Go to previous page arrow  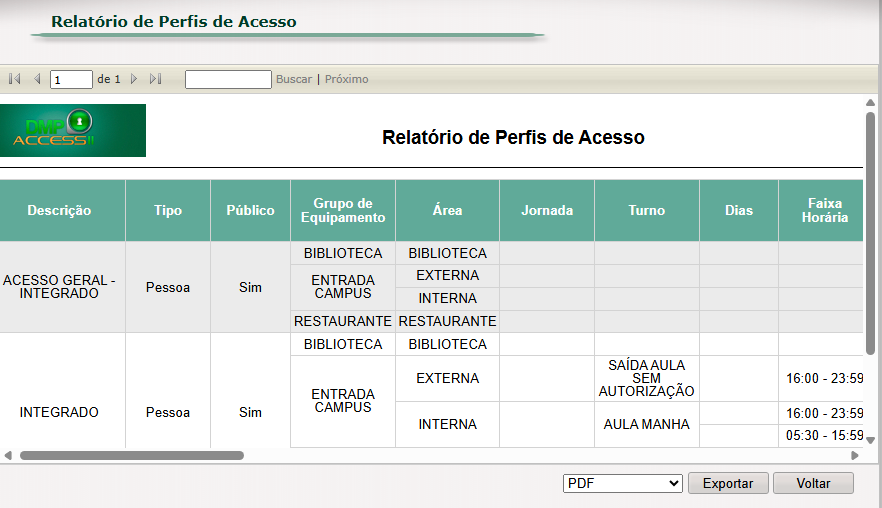(x=37, y=79)
